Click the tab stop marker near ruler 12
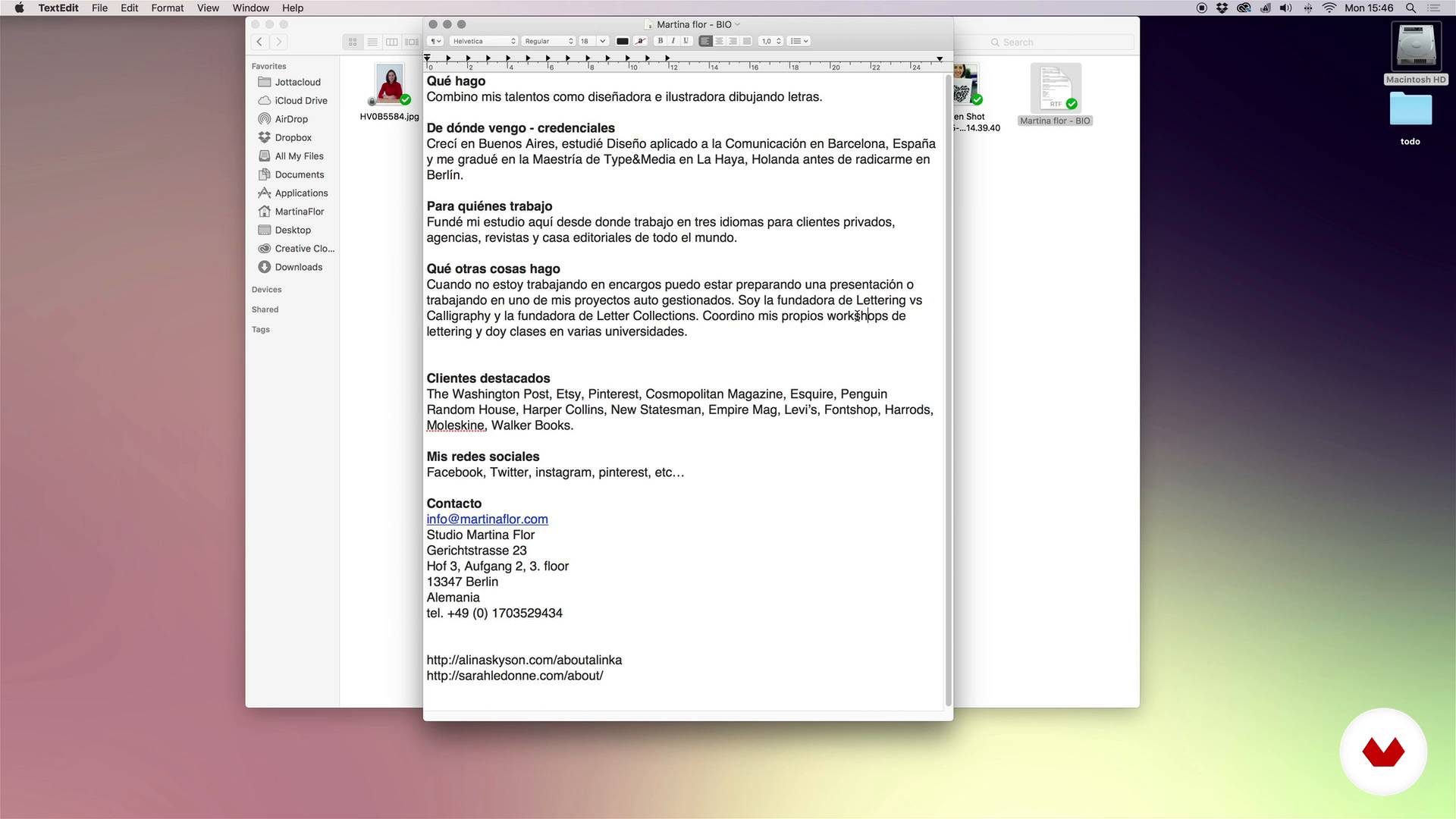This screenshot has height=819, width=1456. click(667, 58)
